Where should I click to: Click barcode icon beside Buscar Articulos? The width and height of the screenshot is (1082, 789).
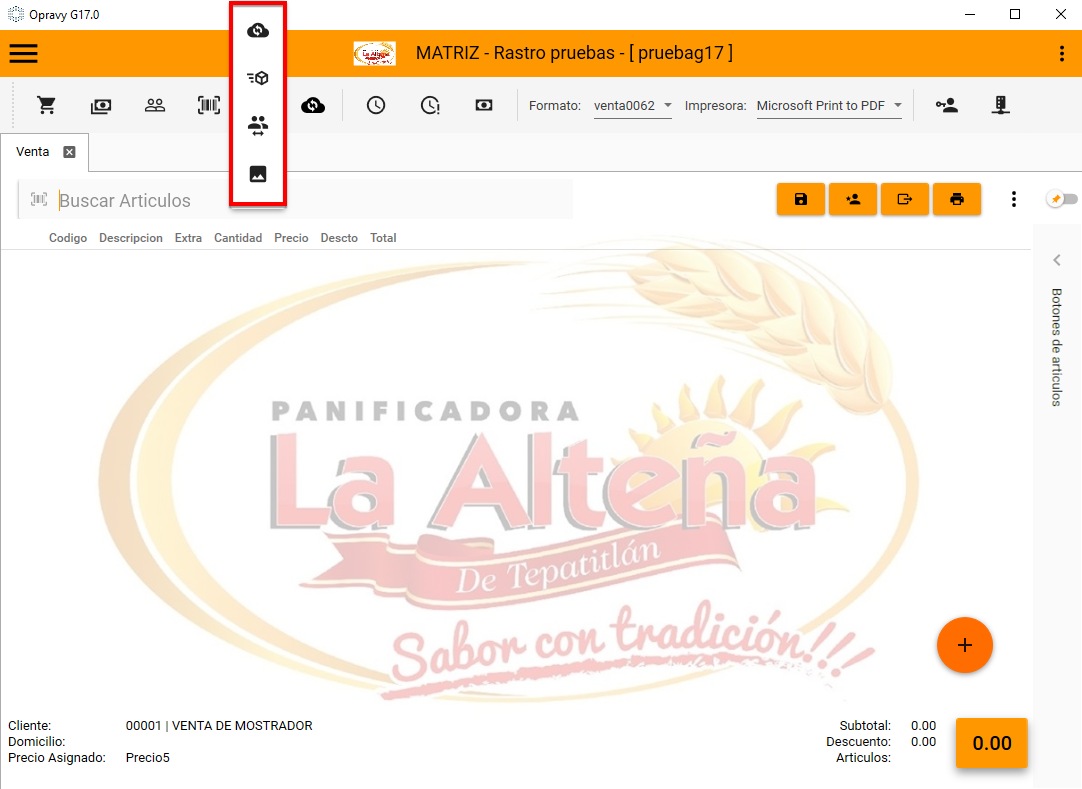[39, 199]
